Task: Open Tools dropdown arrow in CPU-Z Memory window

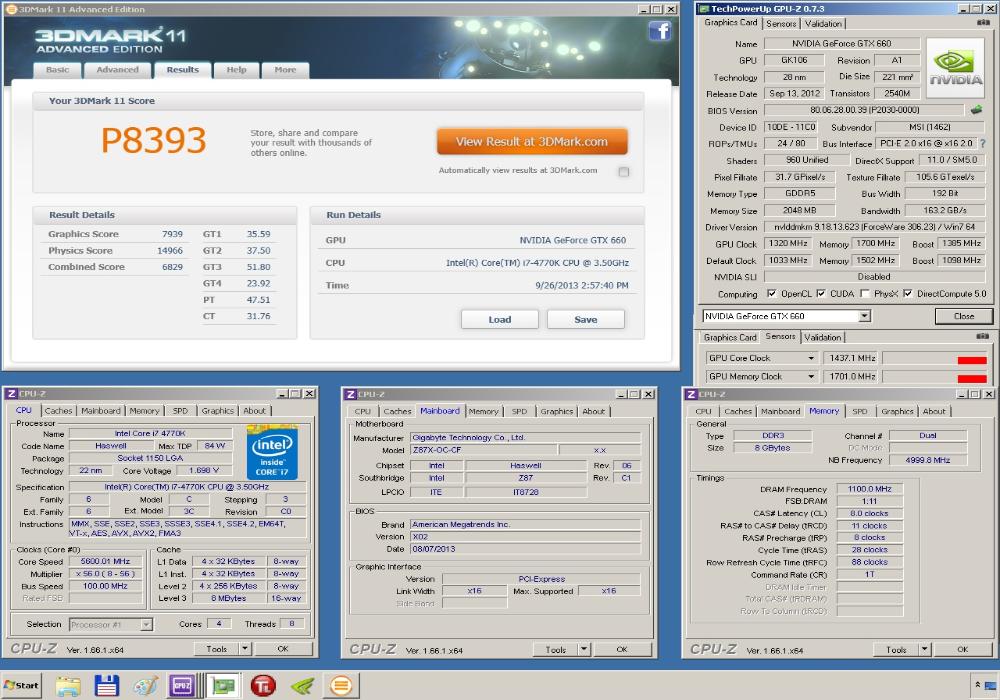Action: pos(924,650)
